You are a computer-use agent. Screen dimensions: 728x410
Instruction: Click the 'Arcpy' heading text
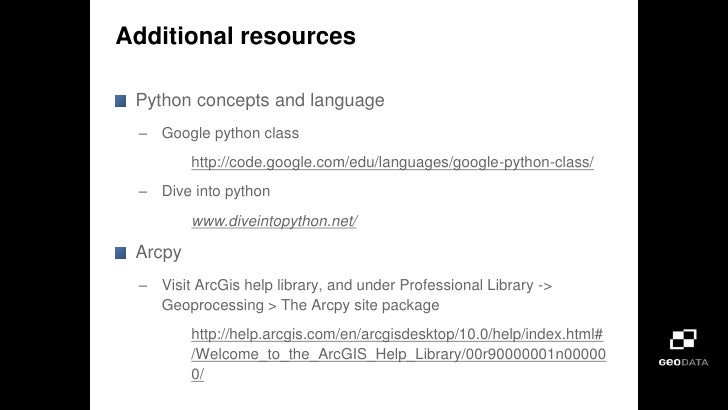click(x=158, y=253)
